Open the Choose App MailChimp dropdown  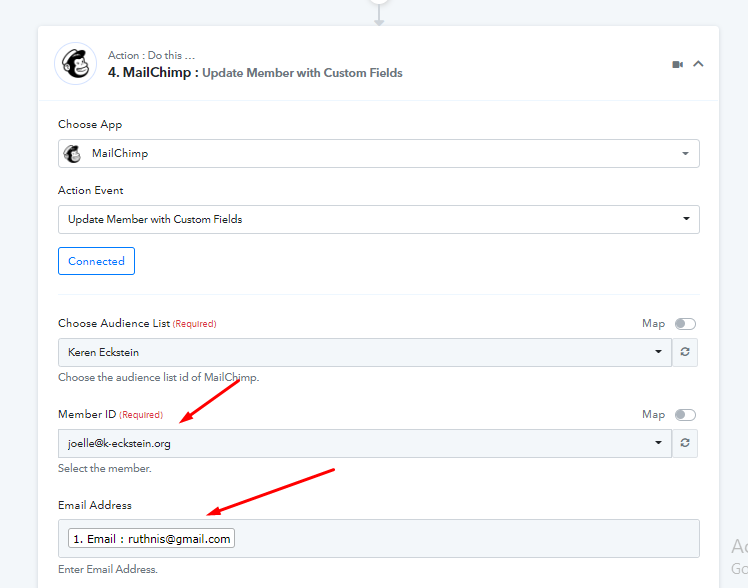click(x=379, y=154)
